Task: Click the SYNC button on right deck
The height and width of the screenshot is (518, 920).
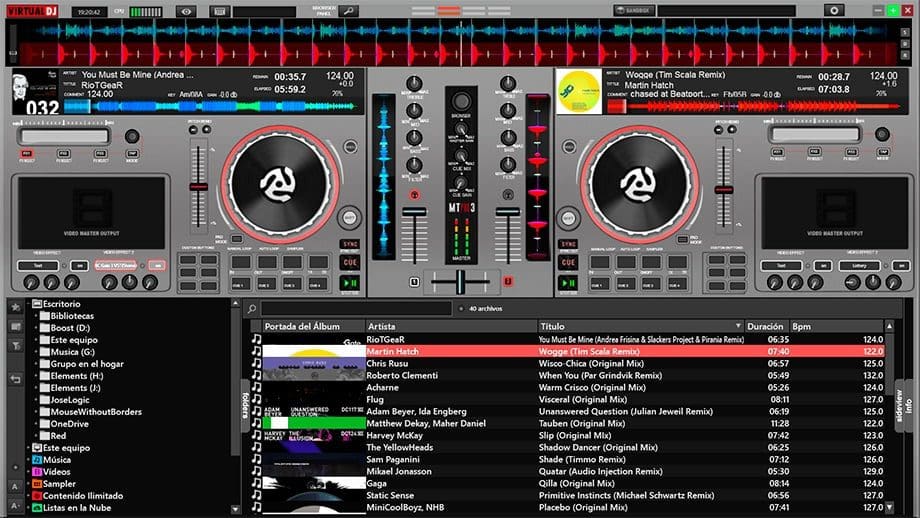Action: click(568, 244)
